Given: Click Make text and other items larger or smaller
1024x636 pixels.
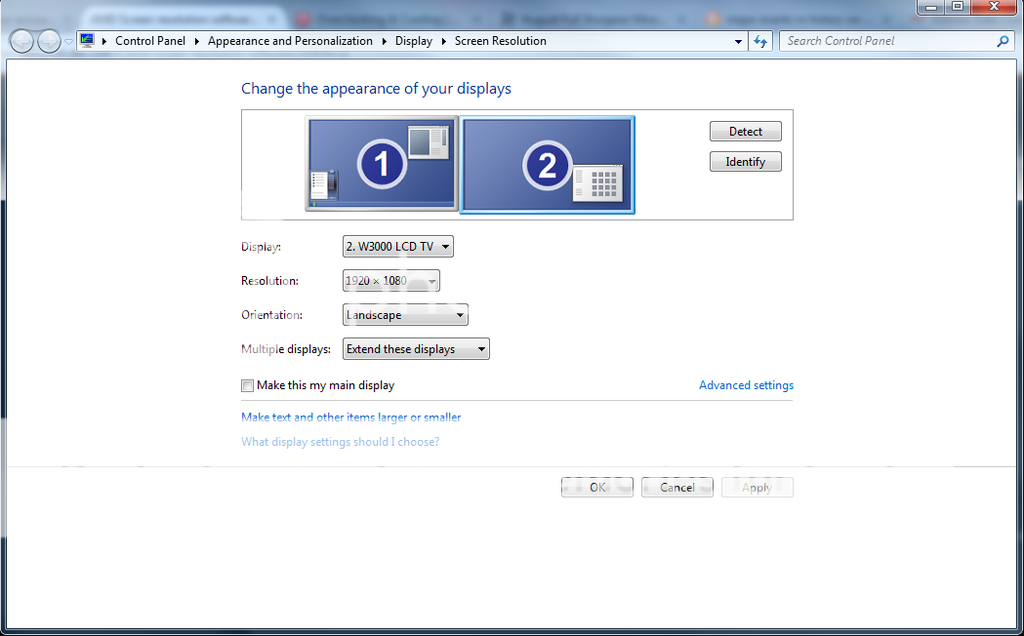Looking at the screenshot, I should click(351, 417).
